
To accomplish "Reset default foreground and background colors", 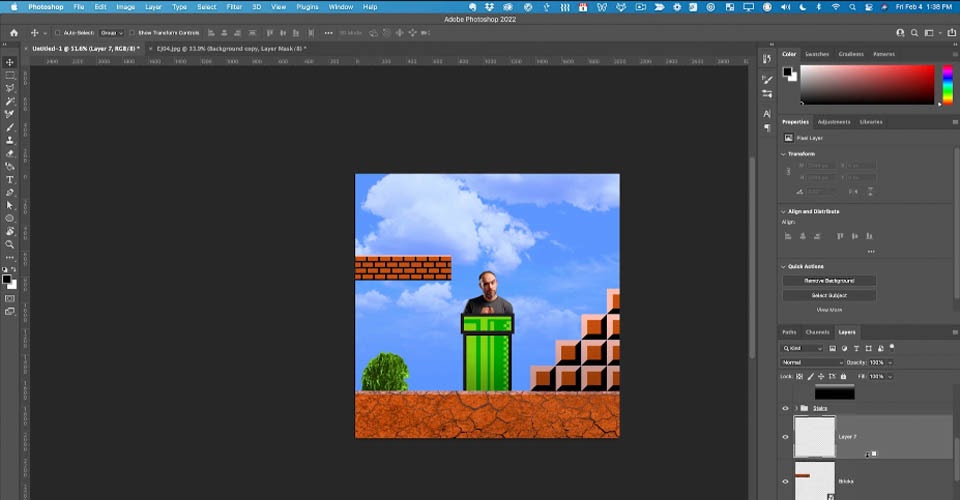I will 5,269.
